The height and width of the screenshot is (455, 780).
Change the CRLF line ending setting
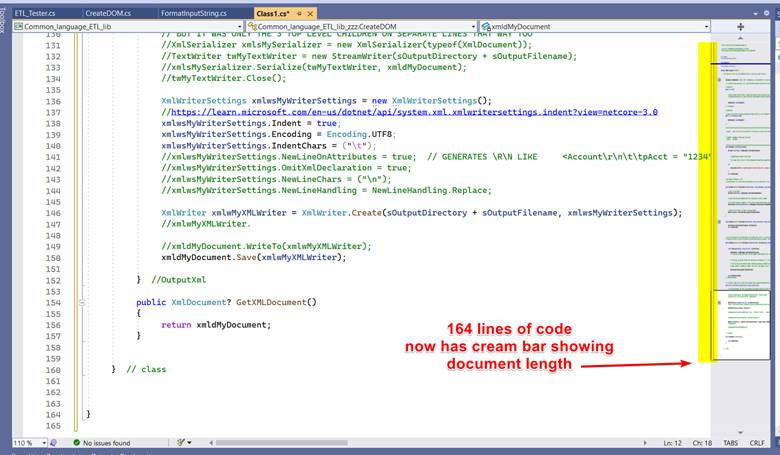tap(757, 443)
